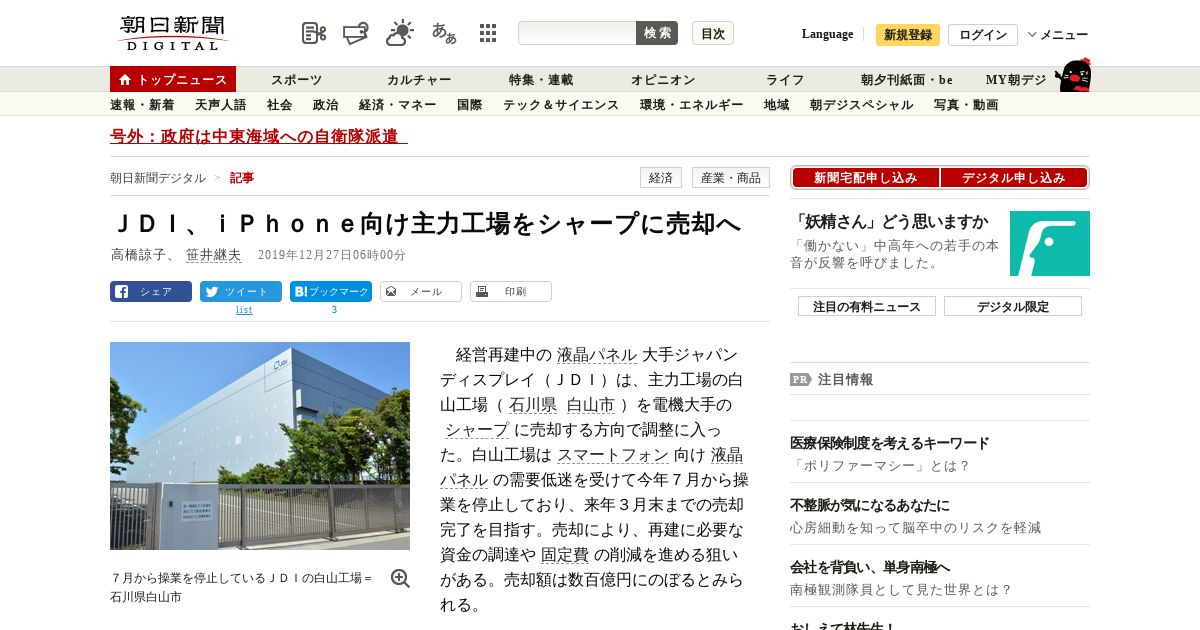The height and width of the screenshot is (630, 1200).
Task: Click 朝日新聞デジタル breadcrumb link
Action: click(x=158, y=178)
